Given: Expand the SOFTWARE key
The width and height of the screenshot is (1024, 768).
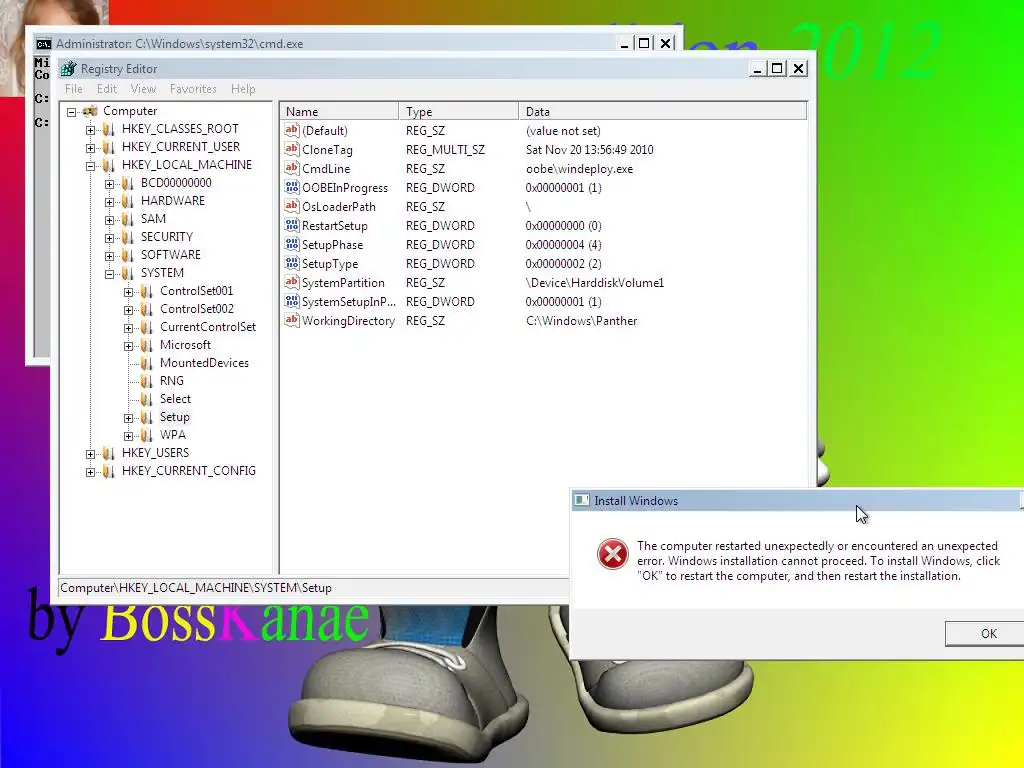Looking at the screenshot, I should [x=110, y=256].
